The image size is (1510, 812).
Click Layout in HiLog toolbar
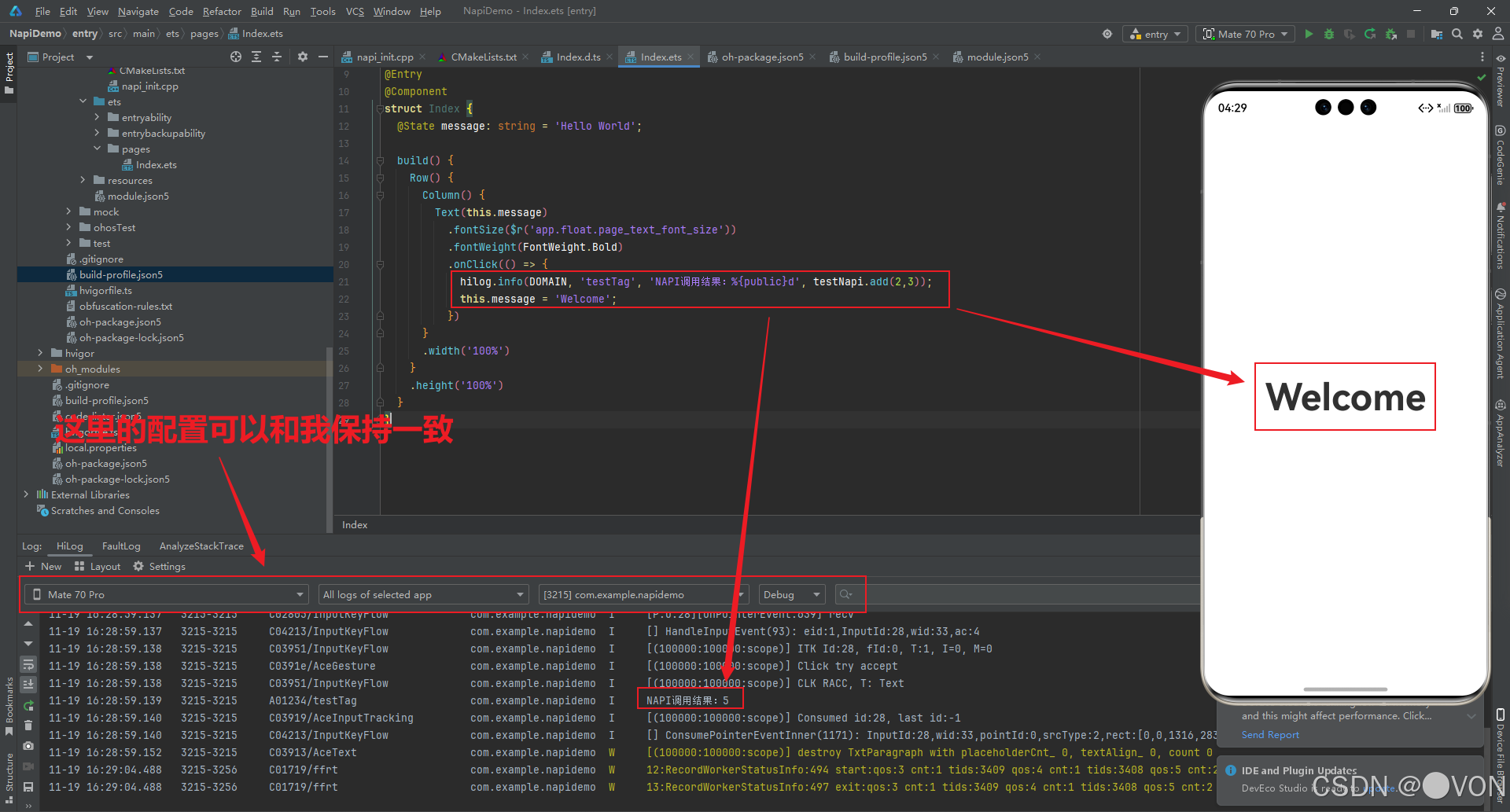pos(98,566)
